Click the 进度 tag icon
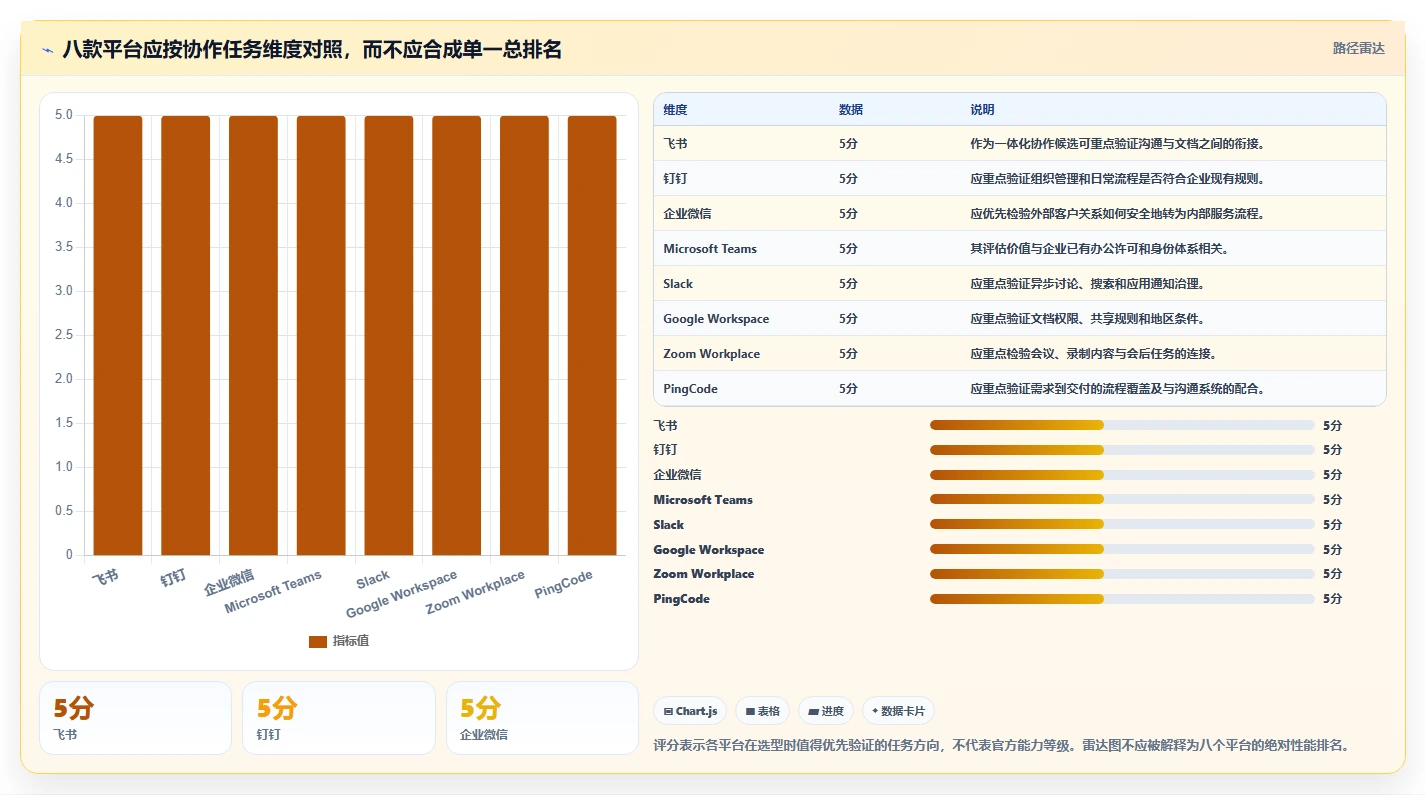Viewport: 1426px width, 795px height. [813, 712]
